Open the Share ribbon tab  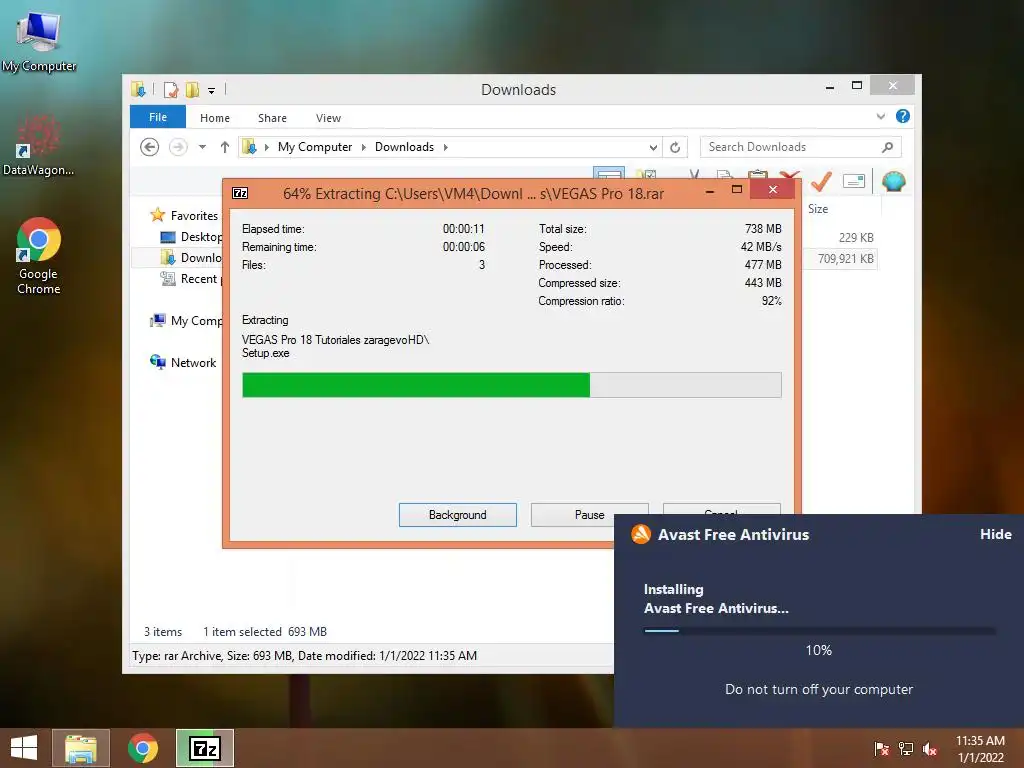272,118
